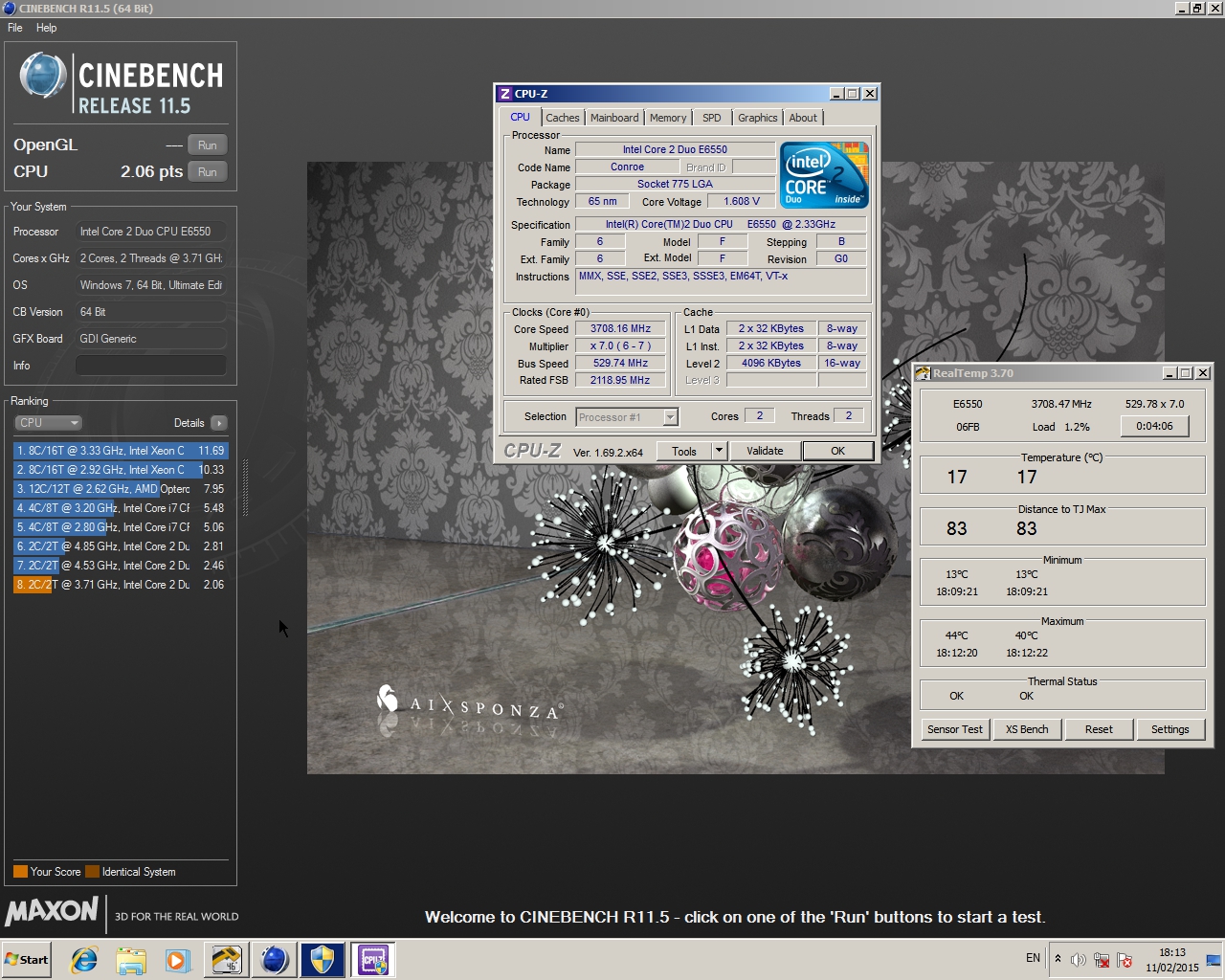Expand ranking Details arrow button
This screenshot has width=1225, height=980.
click(219, 423)
